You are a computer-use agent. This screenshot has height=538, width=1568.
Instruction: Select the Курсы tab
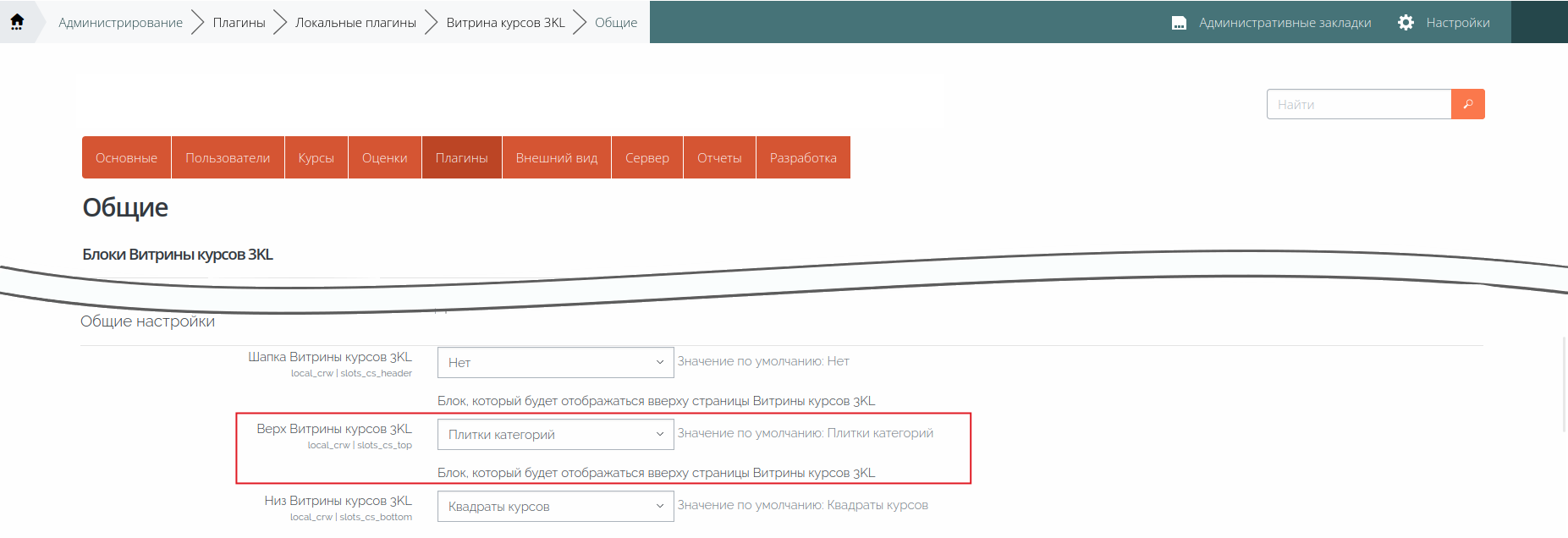[x=316, y=158]
